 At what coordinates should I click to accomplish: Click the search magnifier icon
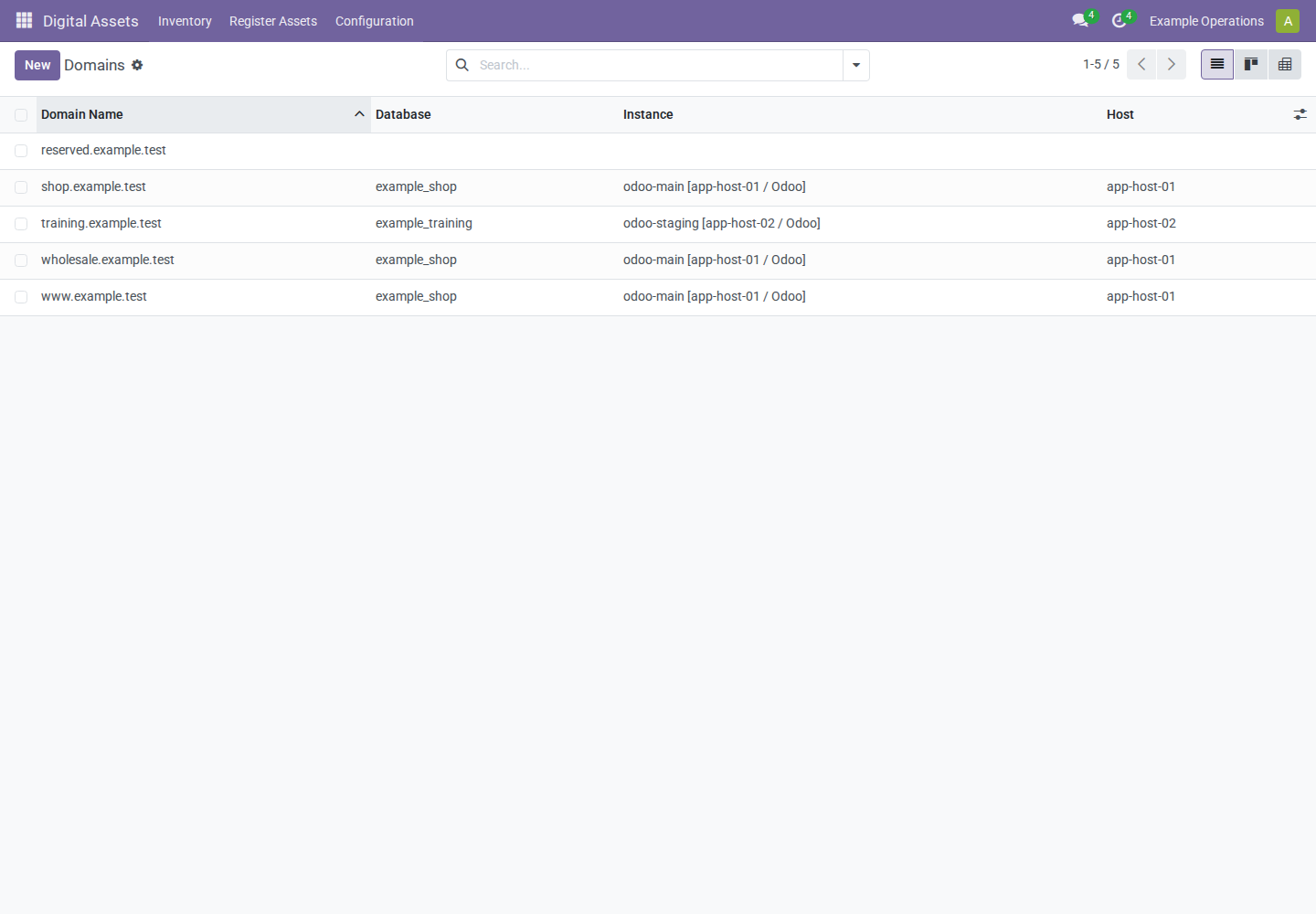(462, 65)
